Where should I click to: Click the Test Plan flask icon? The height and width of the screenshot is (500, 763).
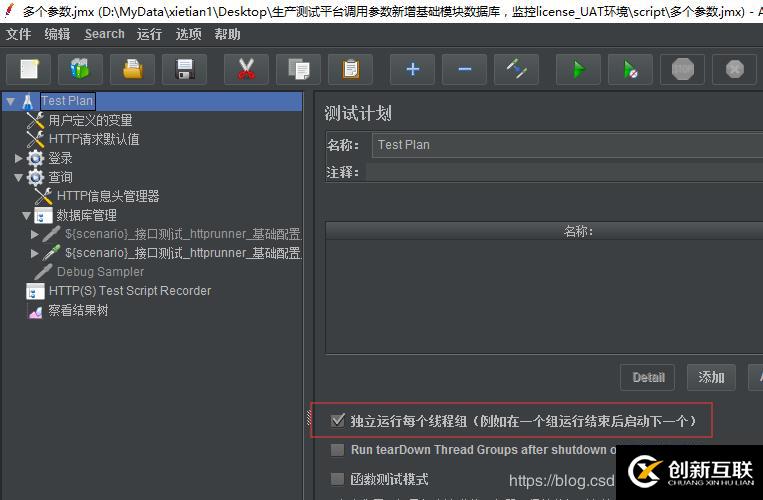(28, 101)
